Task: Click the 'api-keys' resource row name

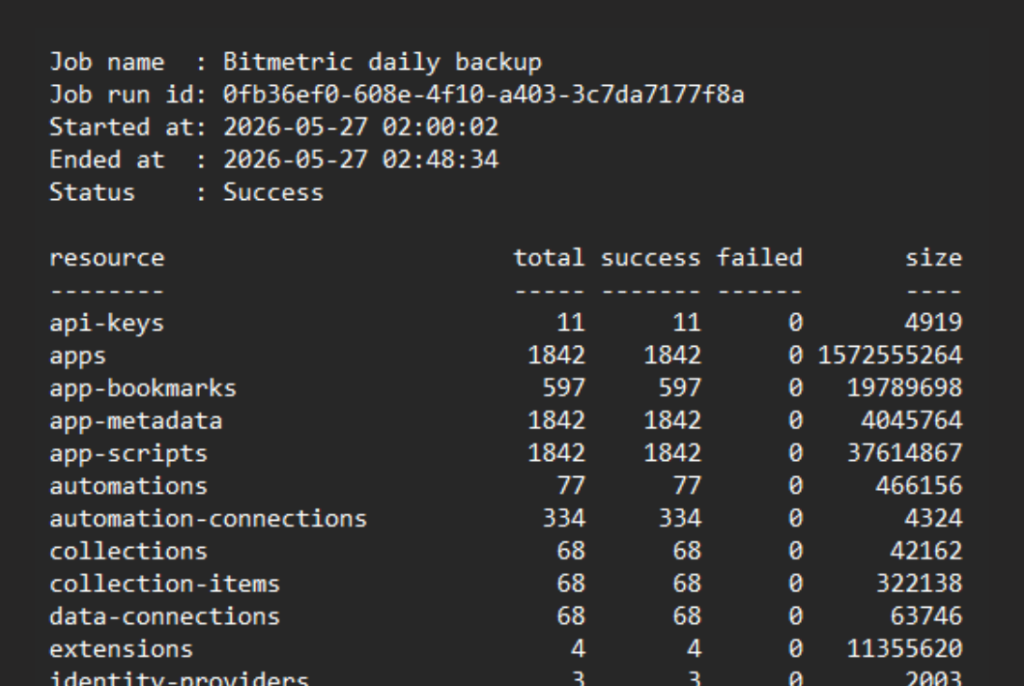Action: pyautogui.click(x=107, y=323)
